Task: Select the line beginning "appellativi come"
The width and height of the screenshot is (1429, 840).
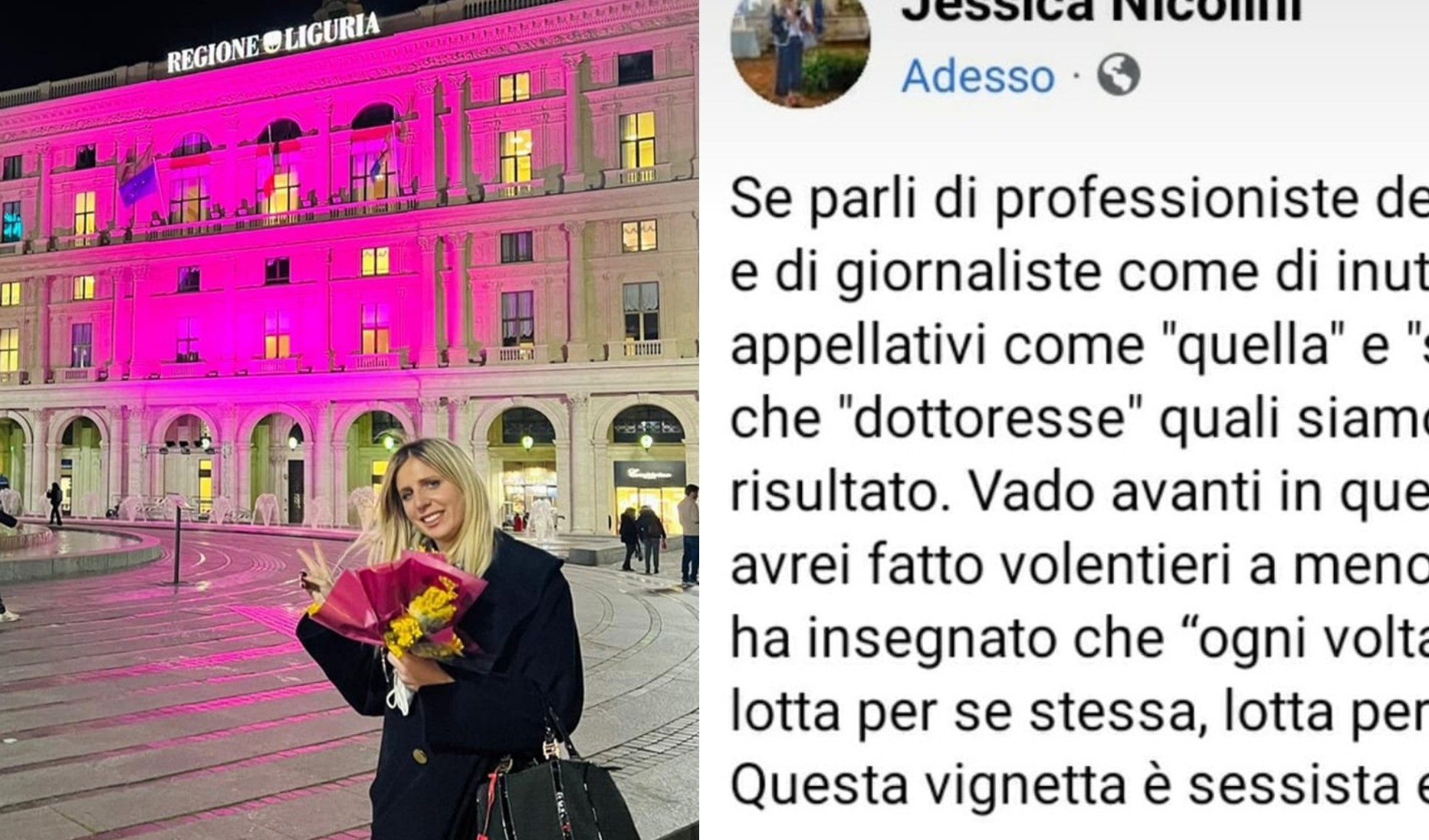Action: coord(1079,346)
